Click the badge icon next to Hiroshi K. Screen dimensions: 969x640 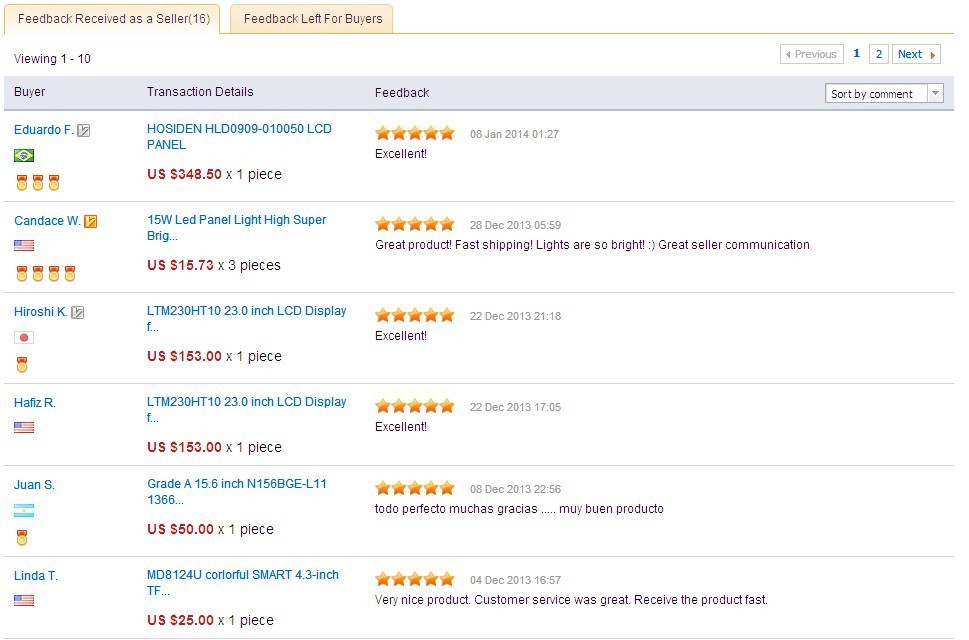point(78,312)
